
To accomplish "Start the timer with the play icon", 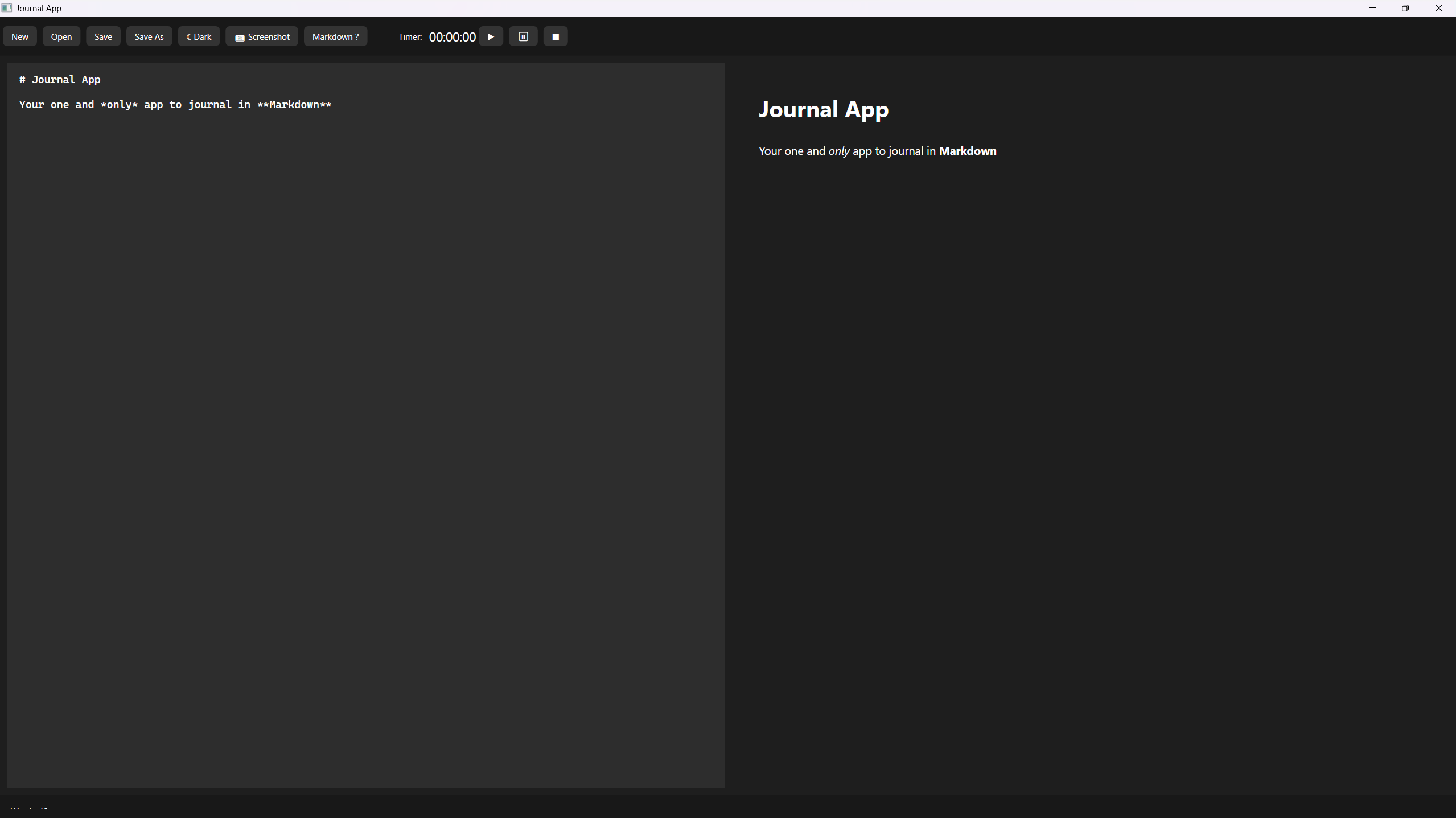I will [491, 36].
